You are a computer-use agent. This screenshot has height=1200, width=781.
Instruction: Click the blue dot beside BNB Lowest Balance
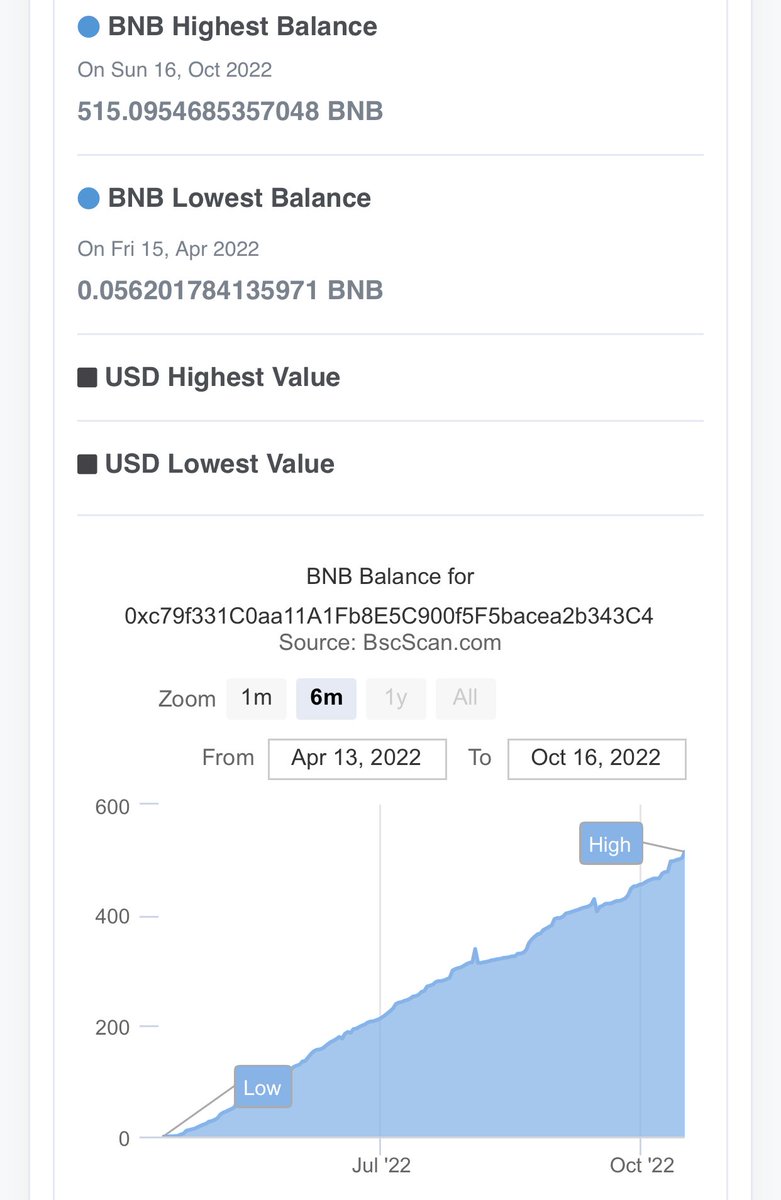click(88, 198)
